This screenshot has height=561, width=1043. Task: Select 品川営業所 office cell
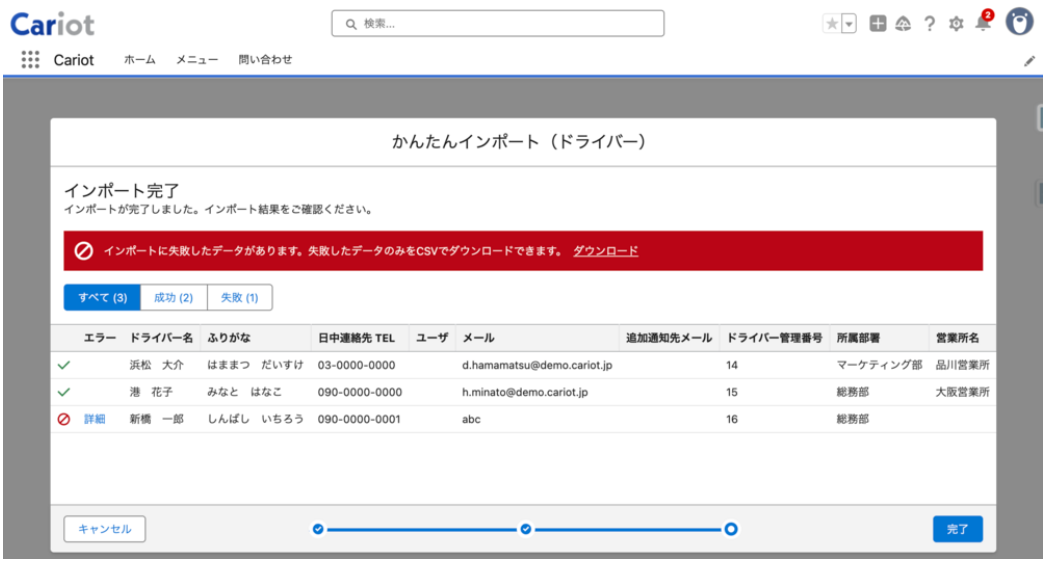coord(963,365)
